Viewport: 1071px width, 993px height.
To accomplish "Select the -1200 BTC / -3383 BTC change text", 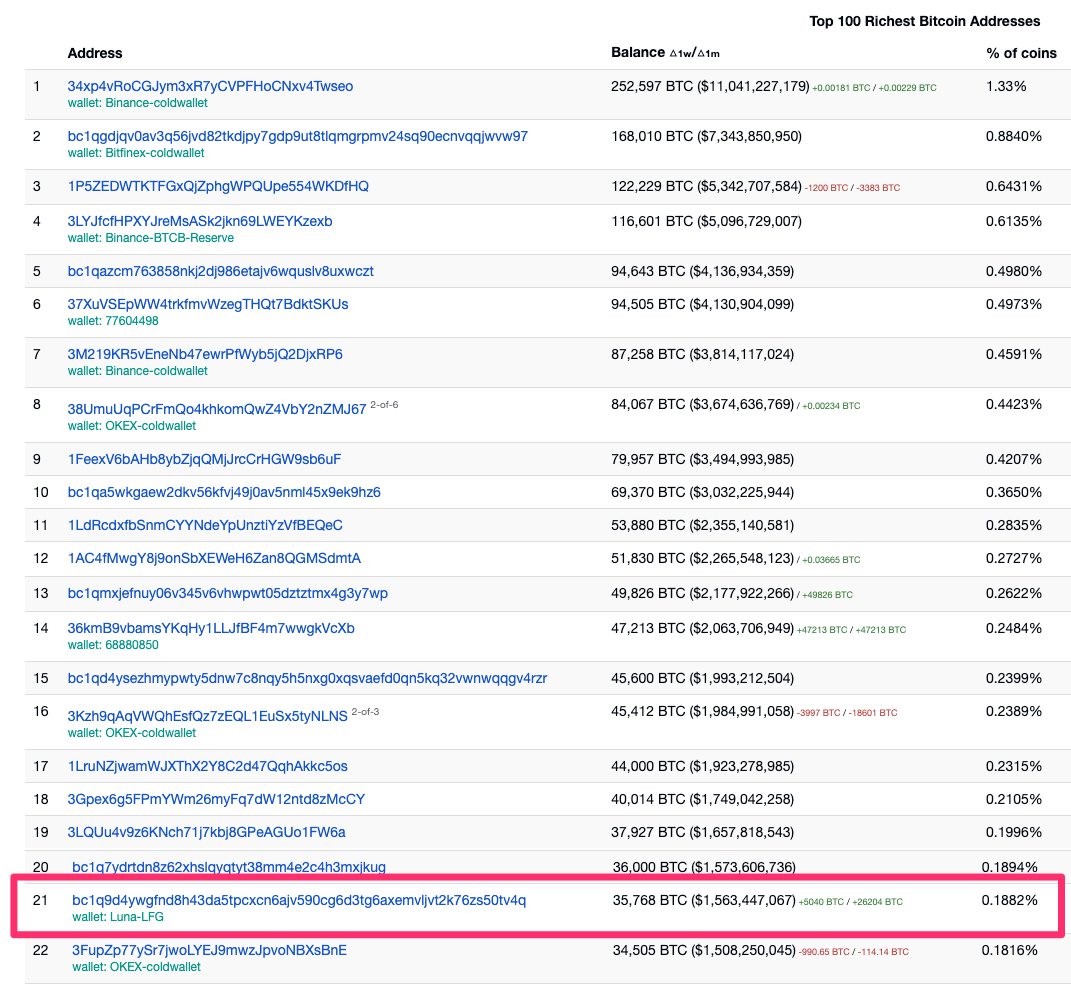I will (852, 188).
